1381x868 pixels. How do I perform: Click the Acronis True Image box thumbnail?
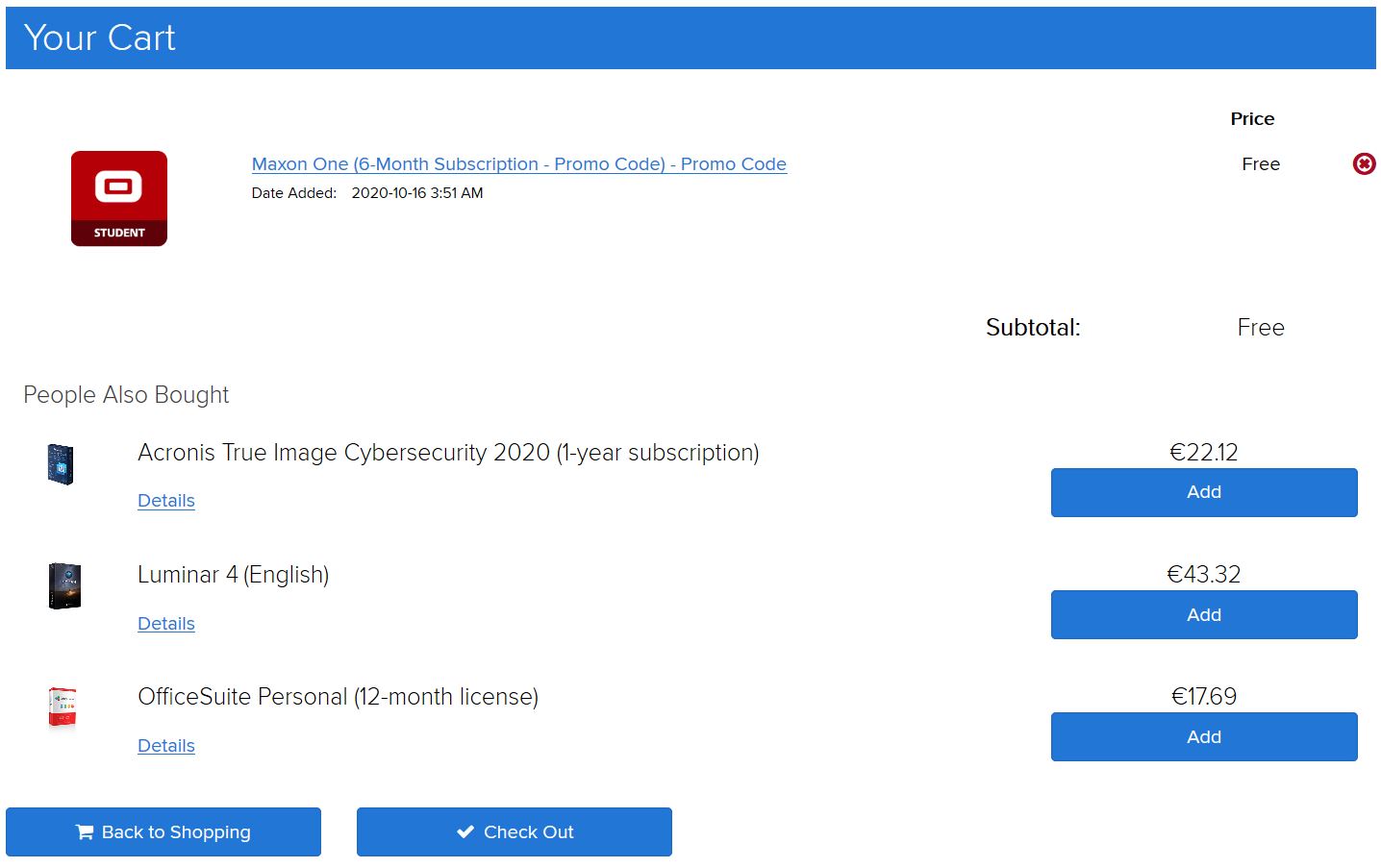pos(61,464)
